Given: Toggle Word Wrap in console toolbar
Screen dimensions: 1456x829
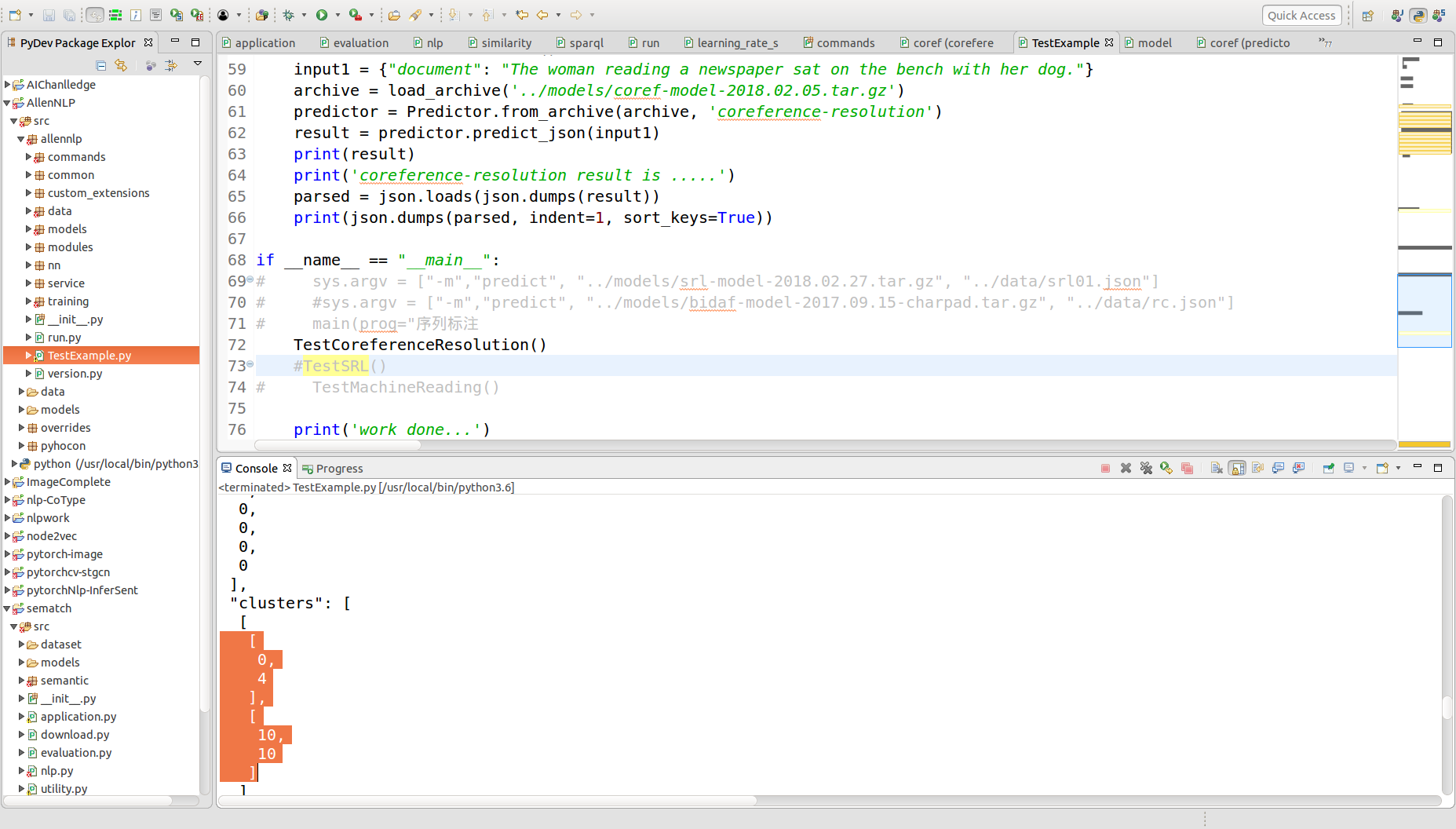Looking at the screenshot, I should click(1257, 468).
